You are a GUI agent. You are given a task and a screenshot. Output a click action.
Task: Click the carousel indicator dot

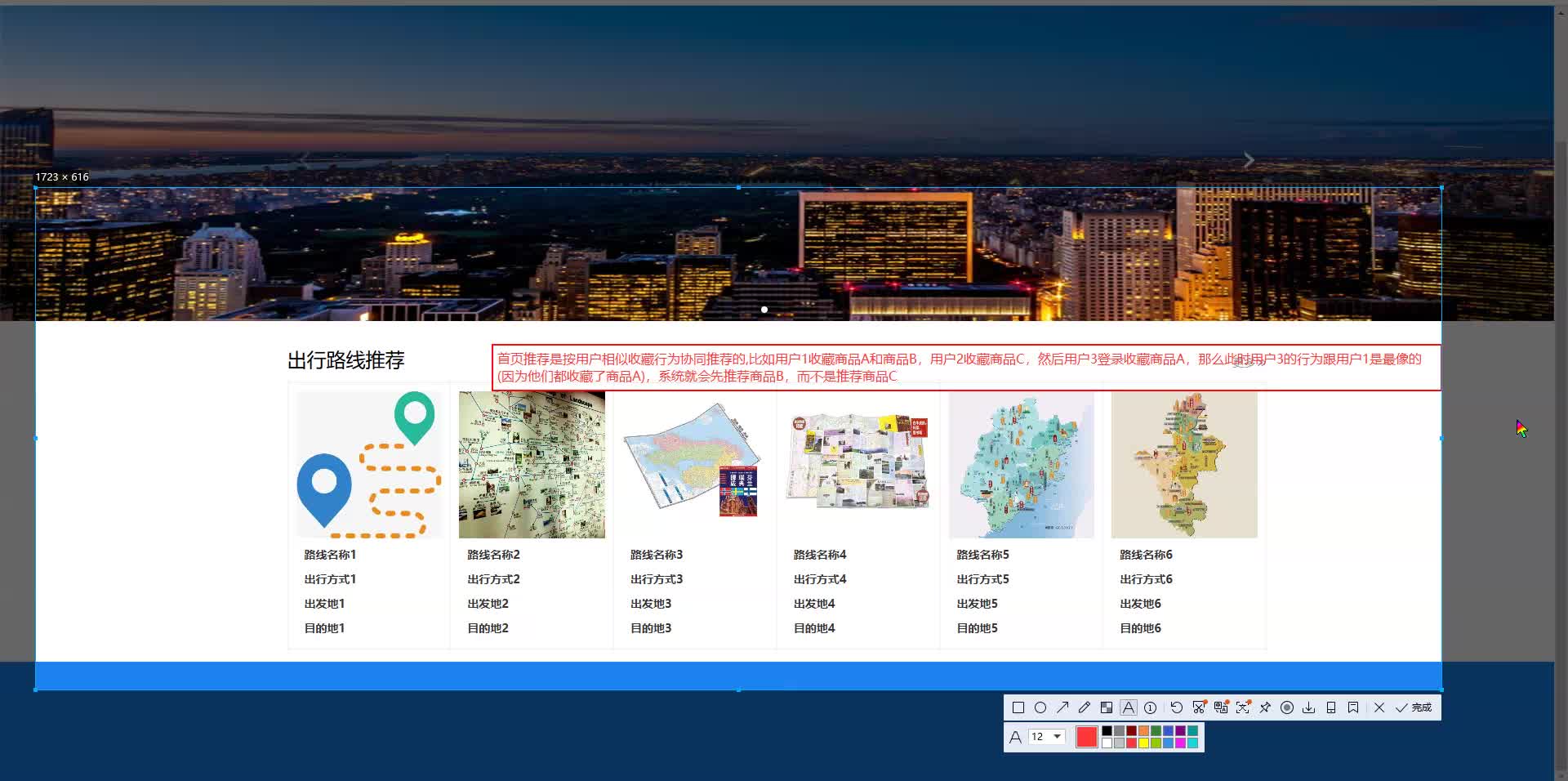point(764,310)
